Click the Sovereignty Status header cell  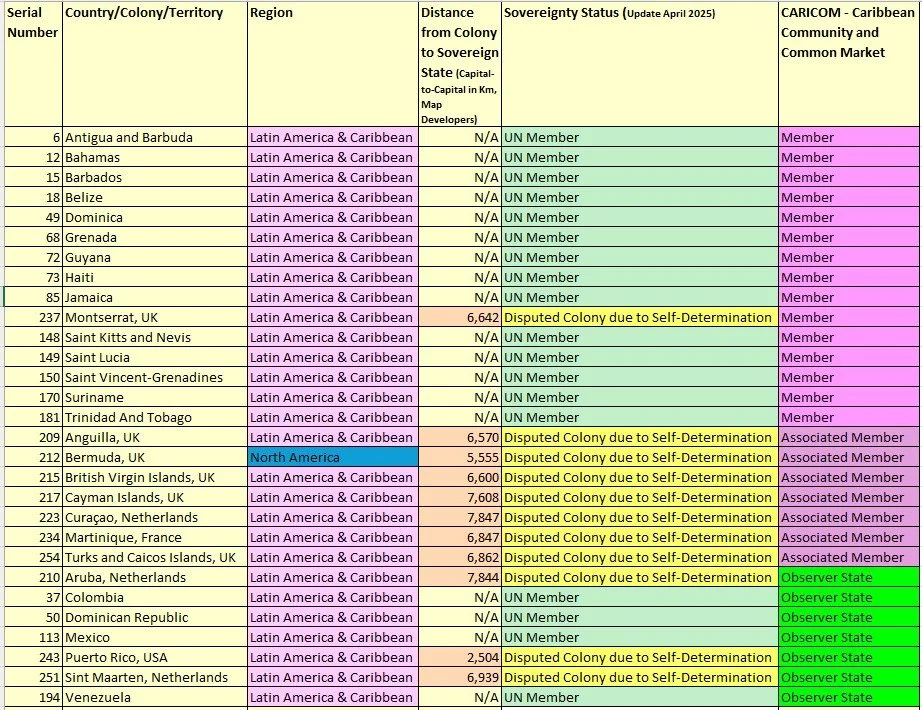tap(640, 64)
